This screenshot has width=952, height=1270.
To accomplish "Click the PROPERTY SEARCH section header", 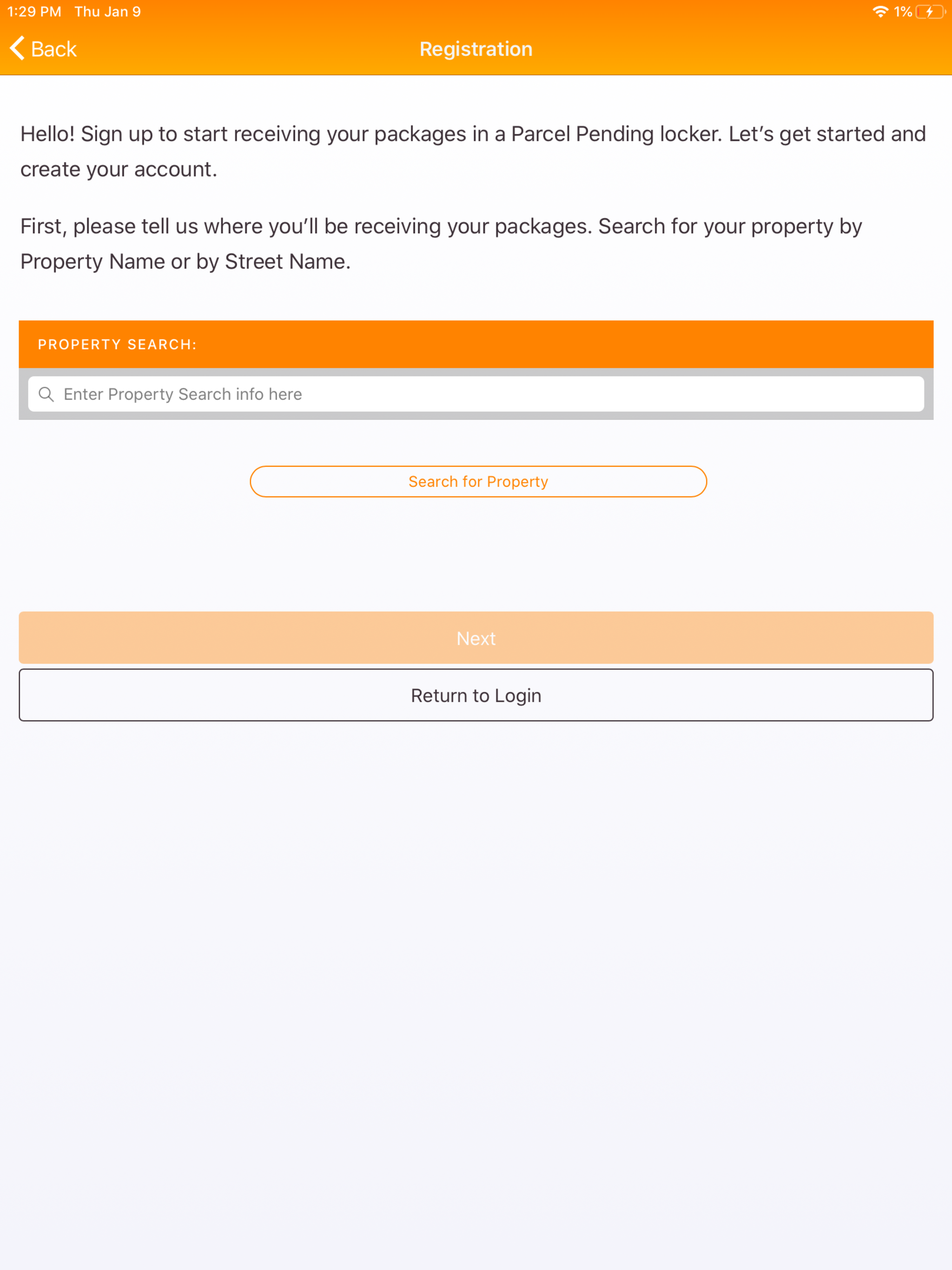I will 117,344.
